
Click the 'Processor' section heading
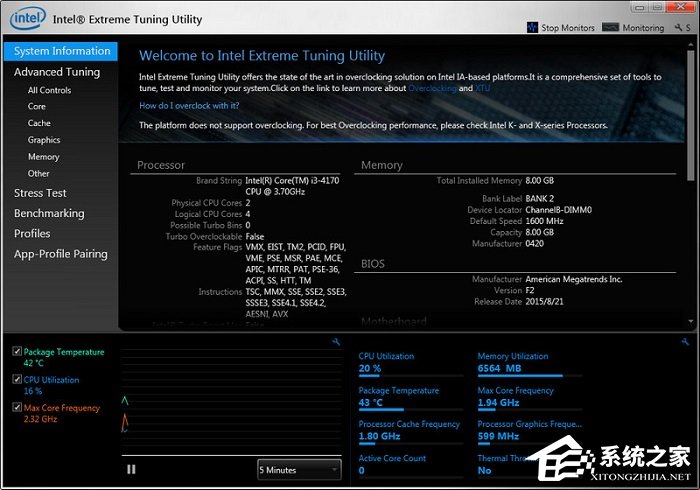tap(161, 165)
